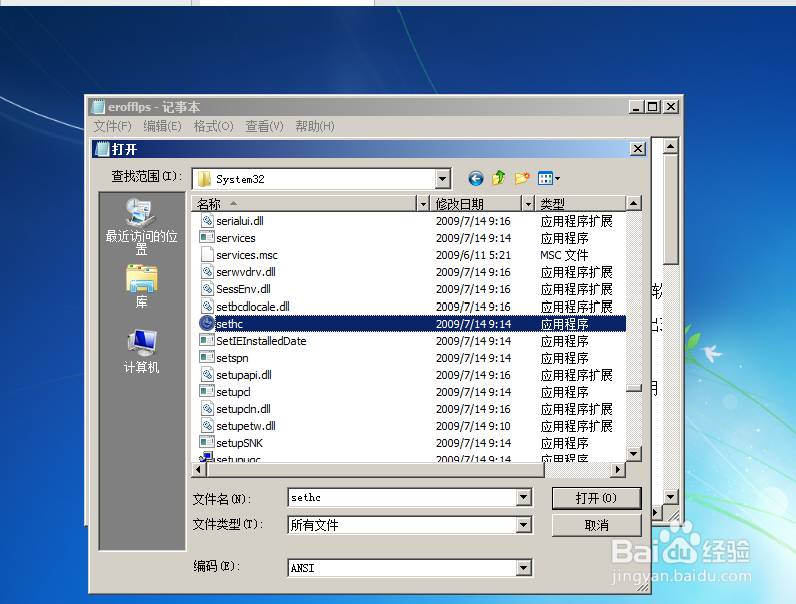Click file list horizontal scroll right arrow
The image size is (796, 604).
coord(617,470)
